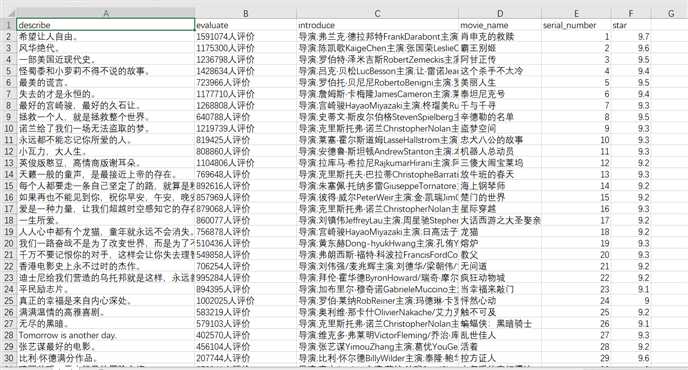688x370 pixels.
Task: Click the introduce cell starting '导演:陈凯歌'
Action: [378, 48]
